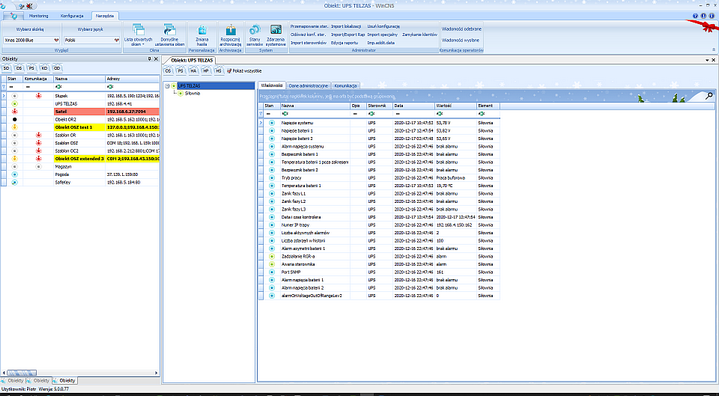The width and height of the screenshot is (719, 396).
Task: Click black state icon of Obiekt OR2
Action: click(x=14, y=120)
